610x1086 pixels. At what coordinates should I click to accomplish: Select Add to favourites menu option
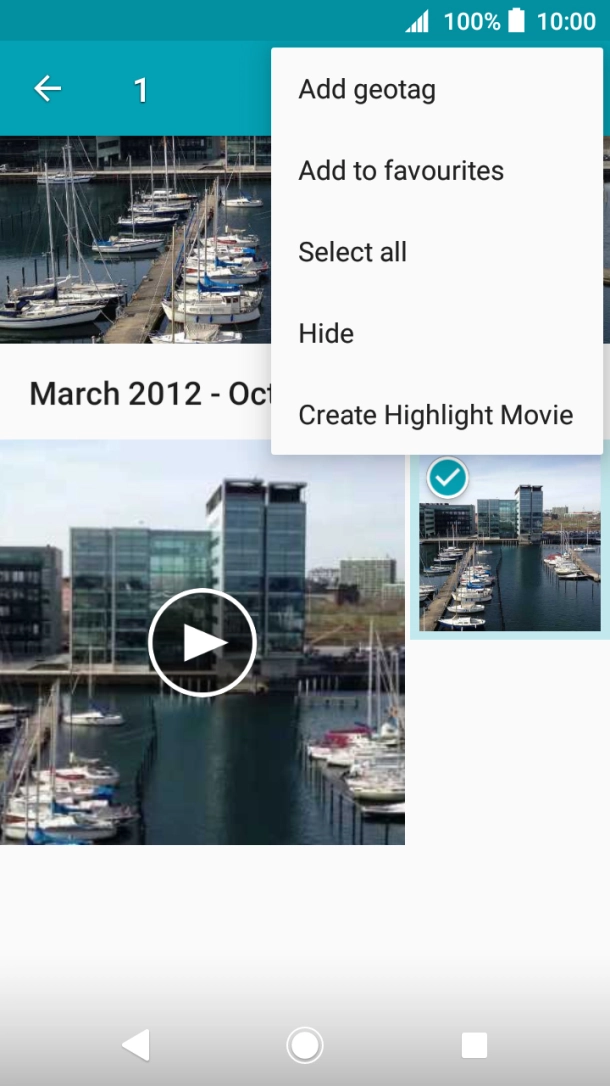(x=400, y=171)
